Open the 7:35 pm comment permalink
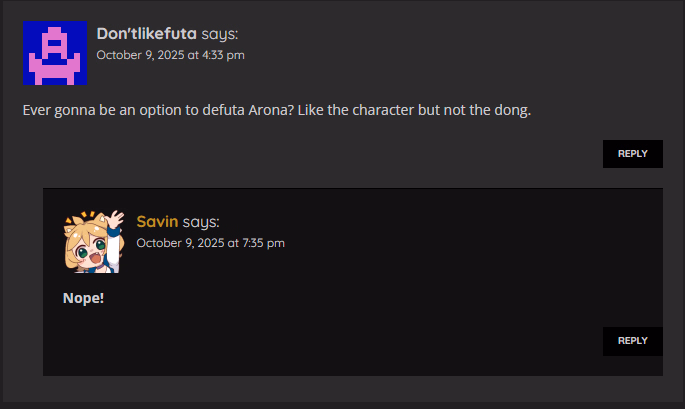Viewport: 685px width, 409px height. pyautogui.click(x=210, y=243)
